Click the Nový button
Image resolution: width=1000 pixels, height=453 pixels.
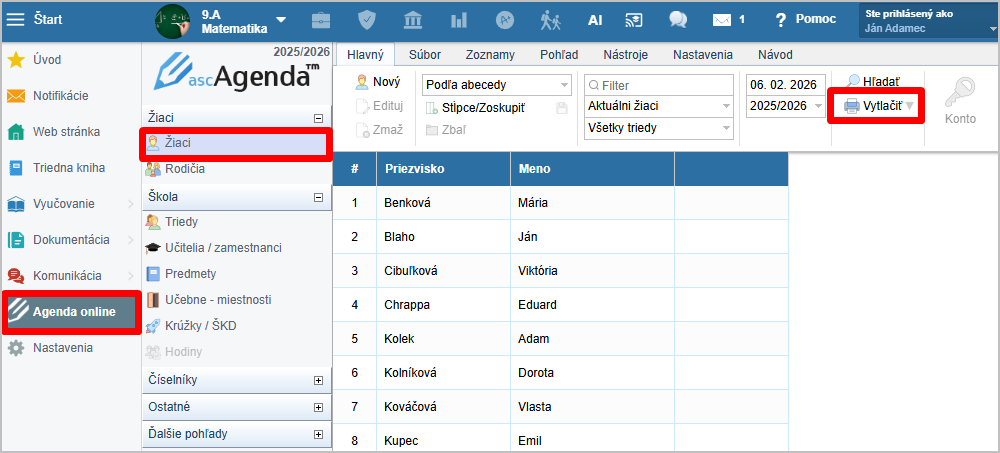coord(380,82)
